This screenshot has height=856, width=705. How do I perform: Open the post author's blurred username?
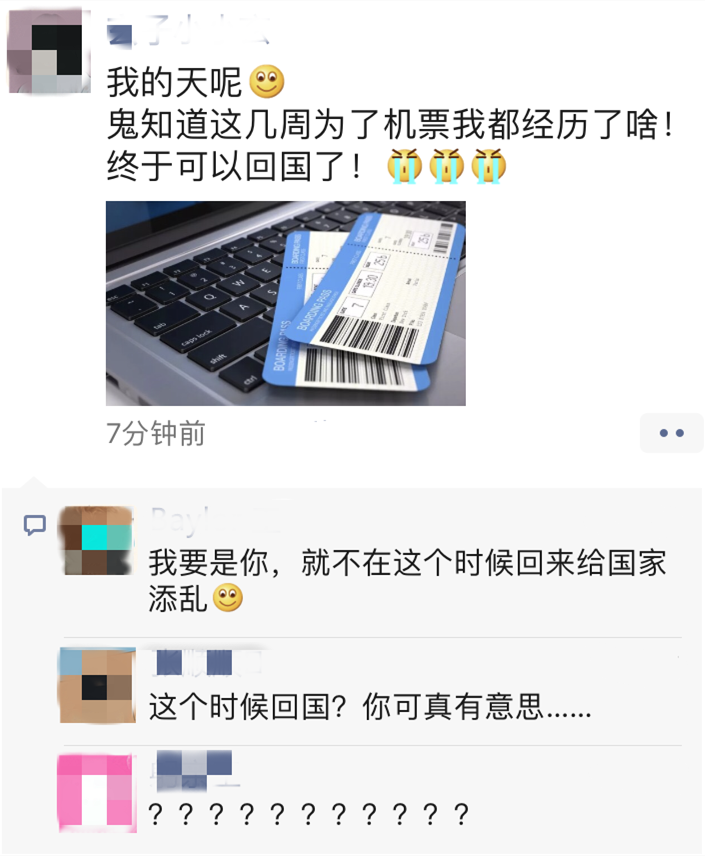tap(188, 29)
